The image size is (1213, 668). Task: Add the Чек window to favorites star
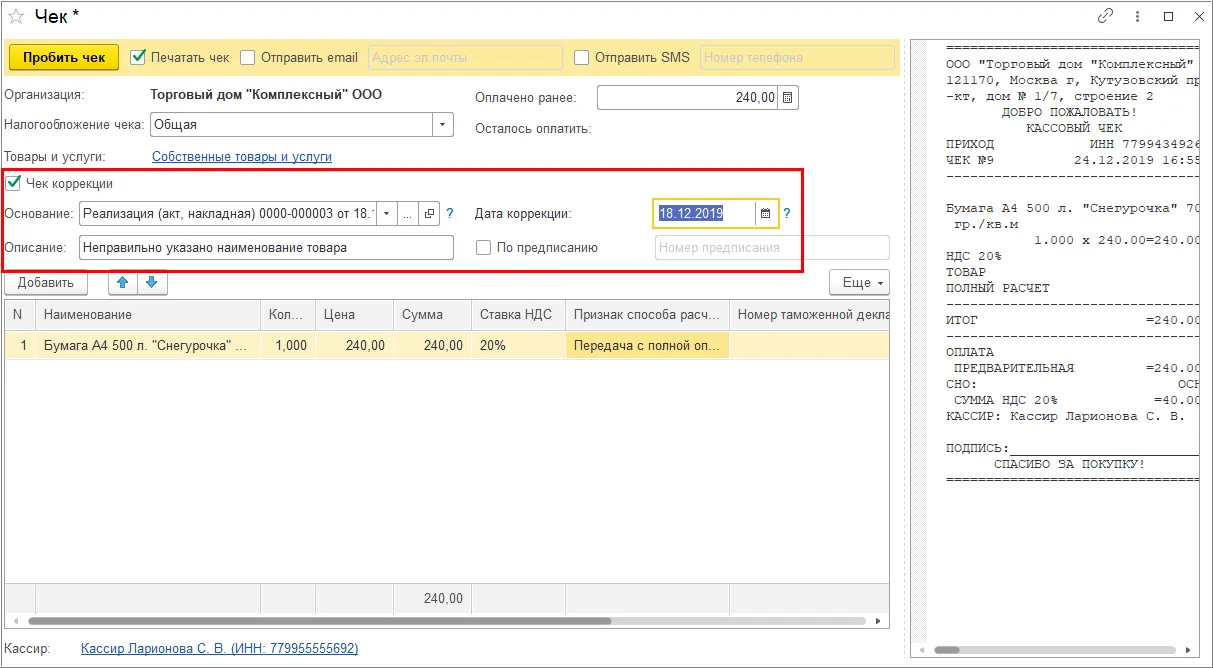click(17, 17)
